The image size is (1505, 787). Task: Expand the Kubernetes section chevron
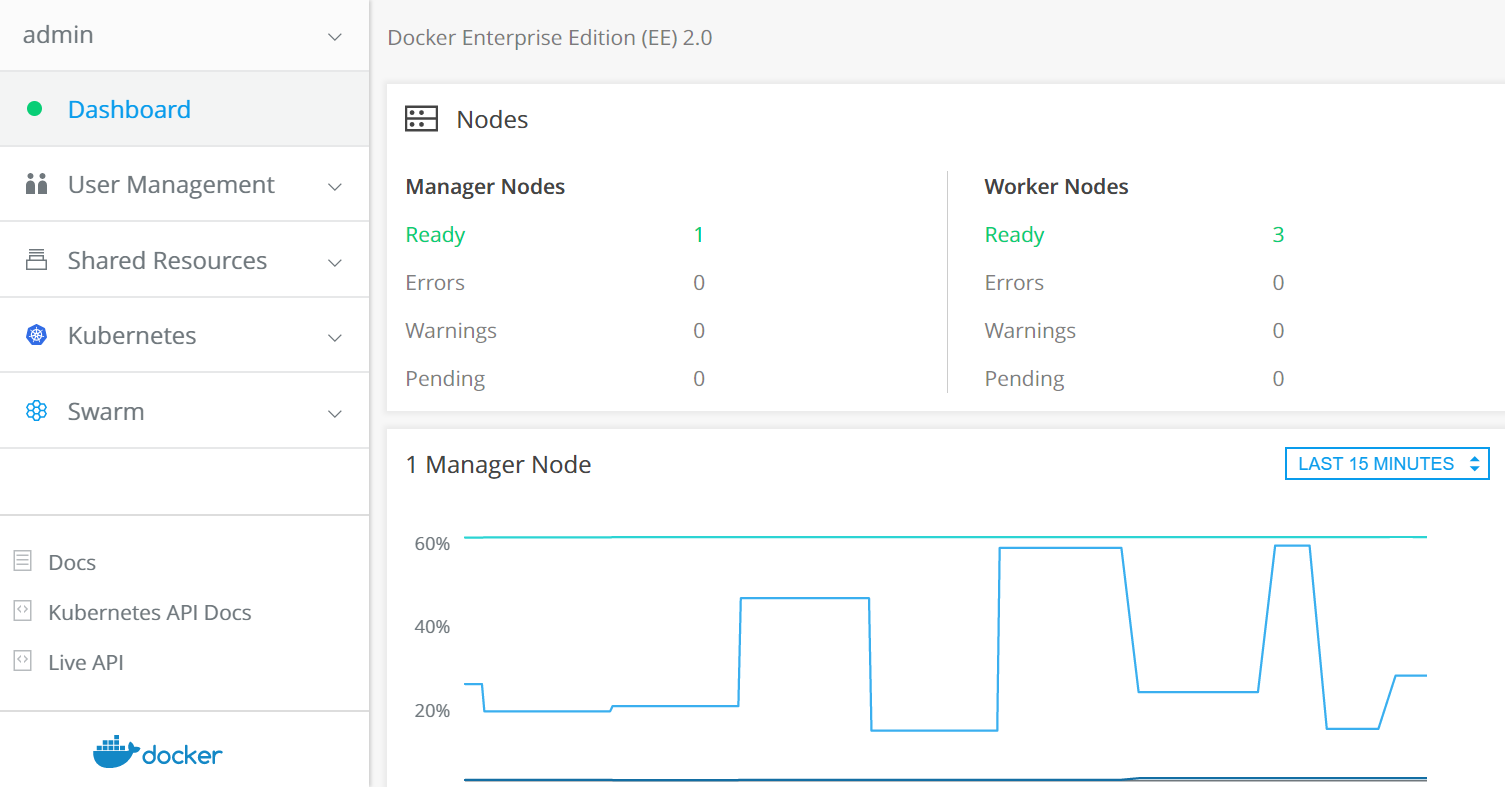(x=335, y=338)
